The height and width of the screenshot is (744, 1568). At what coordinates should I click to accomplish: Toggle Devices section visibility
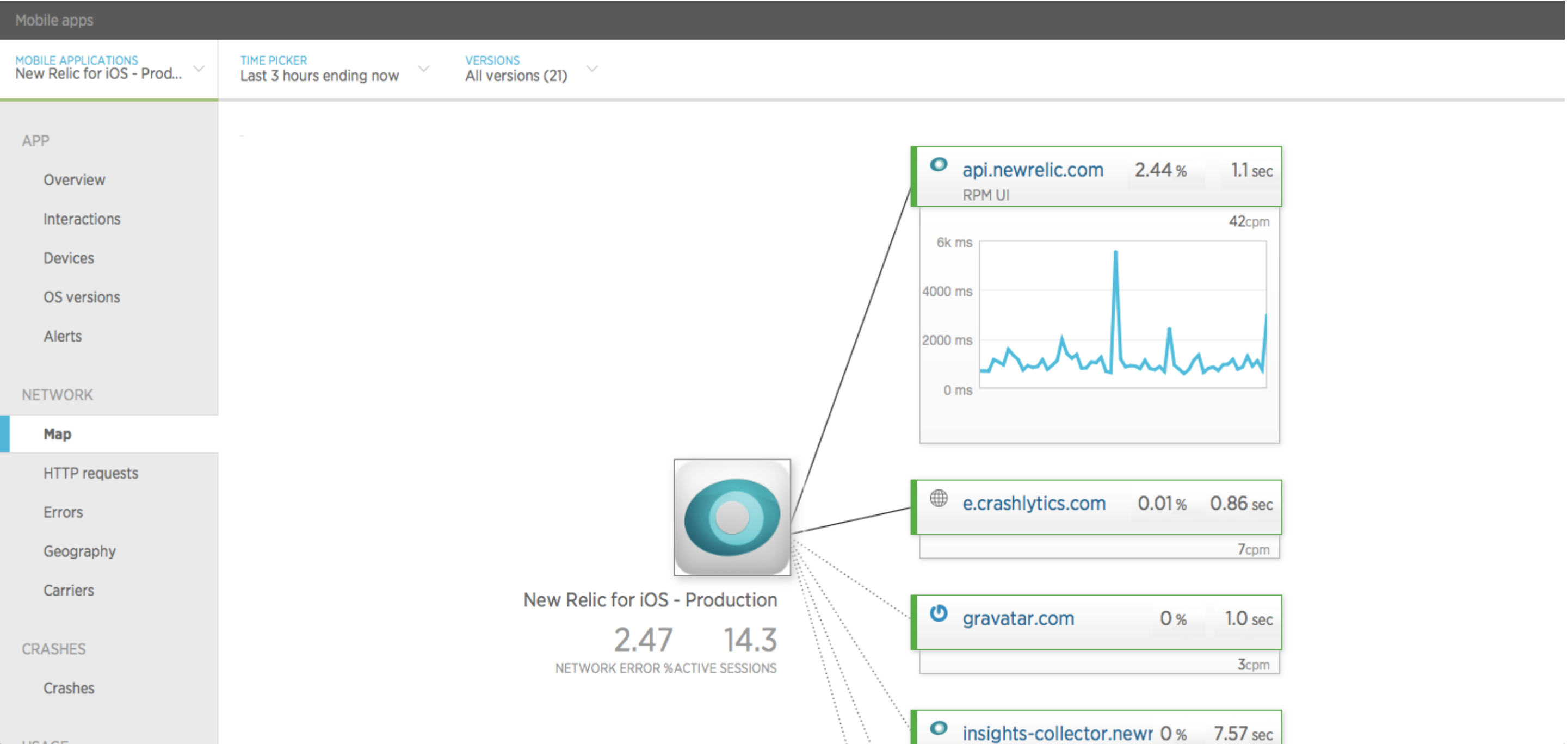tap(69, 258)
